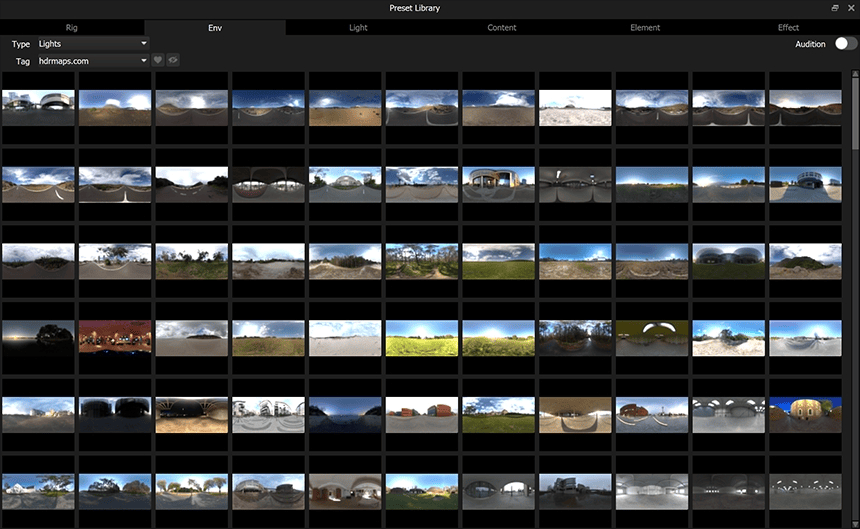Screen dimensions: 860x529
Task: Choose the first thumbnail in the top row
Action: point(38,108)
